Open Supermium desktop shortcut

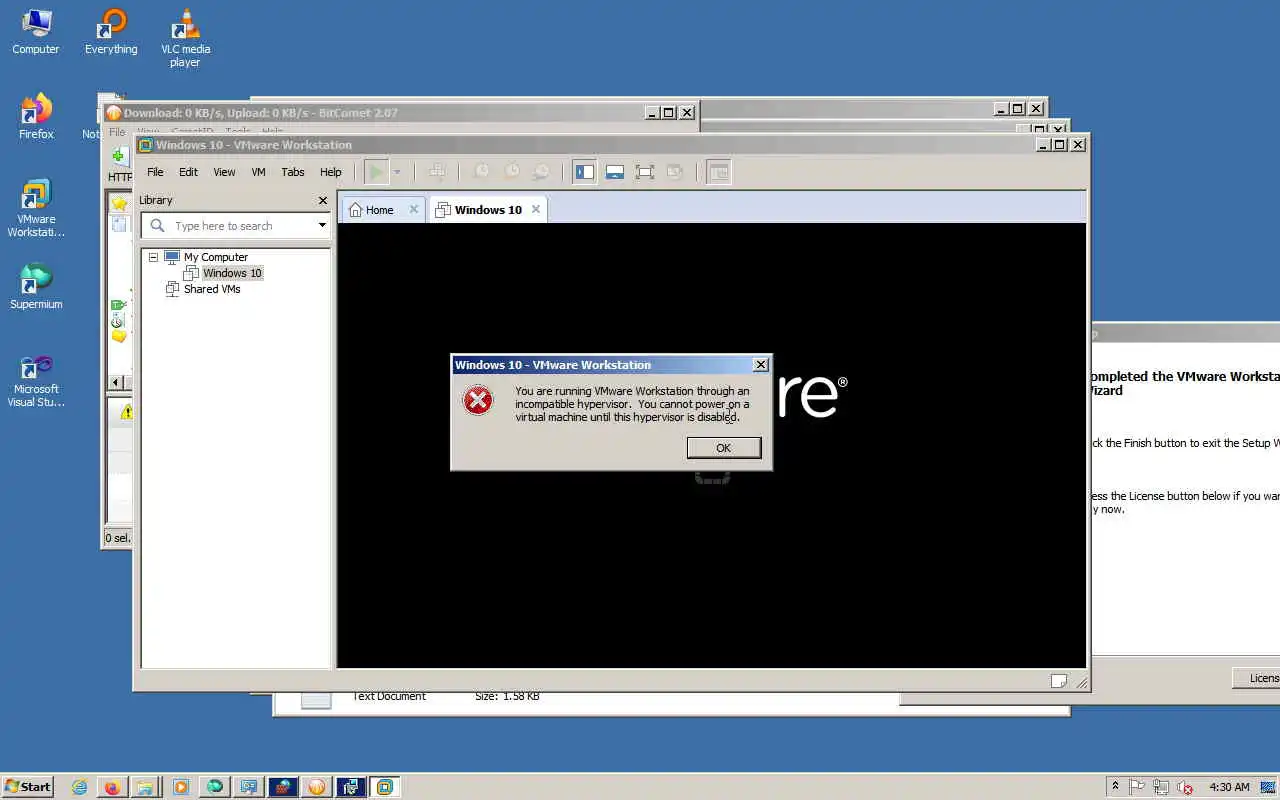tap(36, 286)
